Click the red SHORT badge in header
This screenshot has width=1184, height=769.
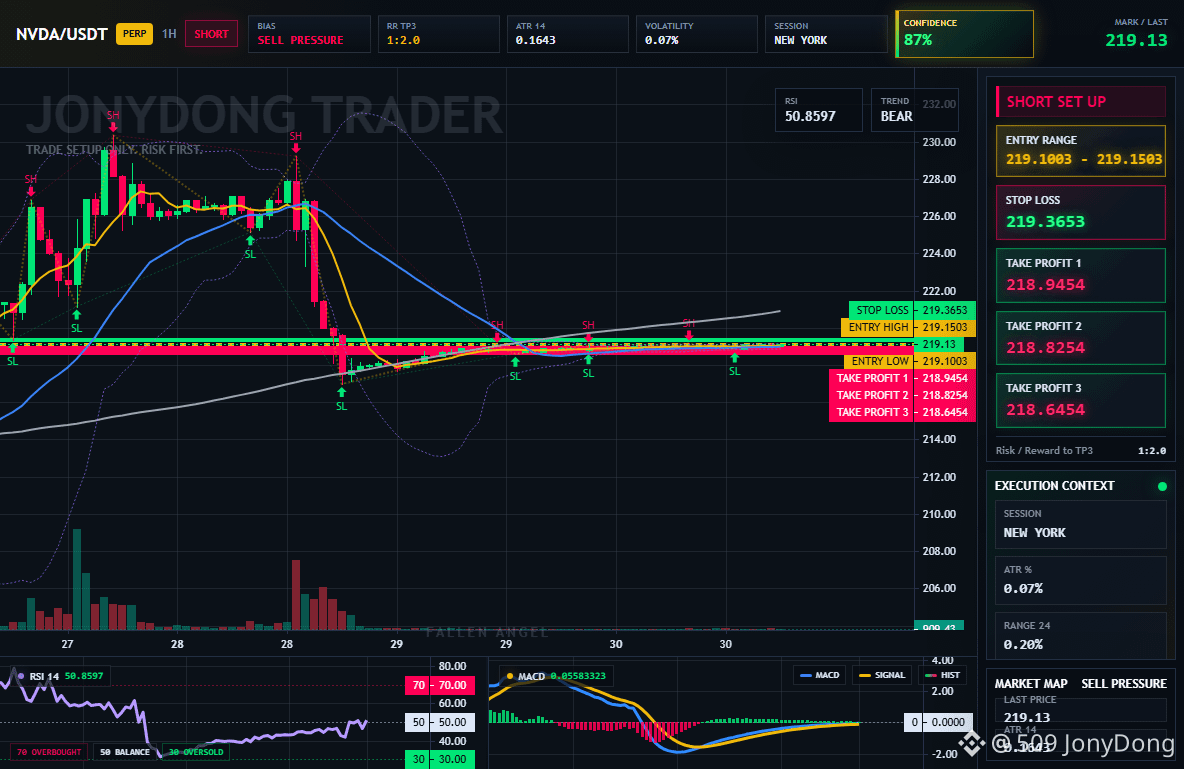point(211,34)
